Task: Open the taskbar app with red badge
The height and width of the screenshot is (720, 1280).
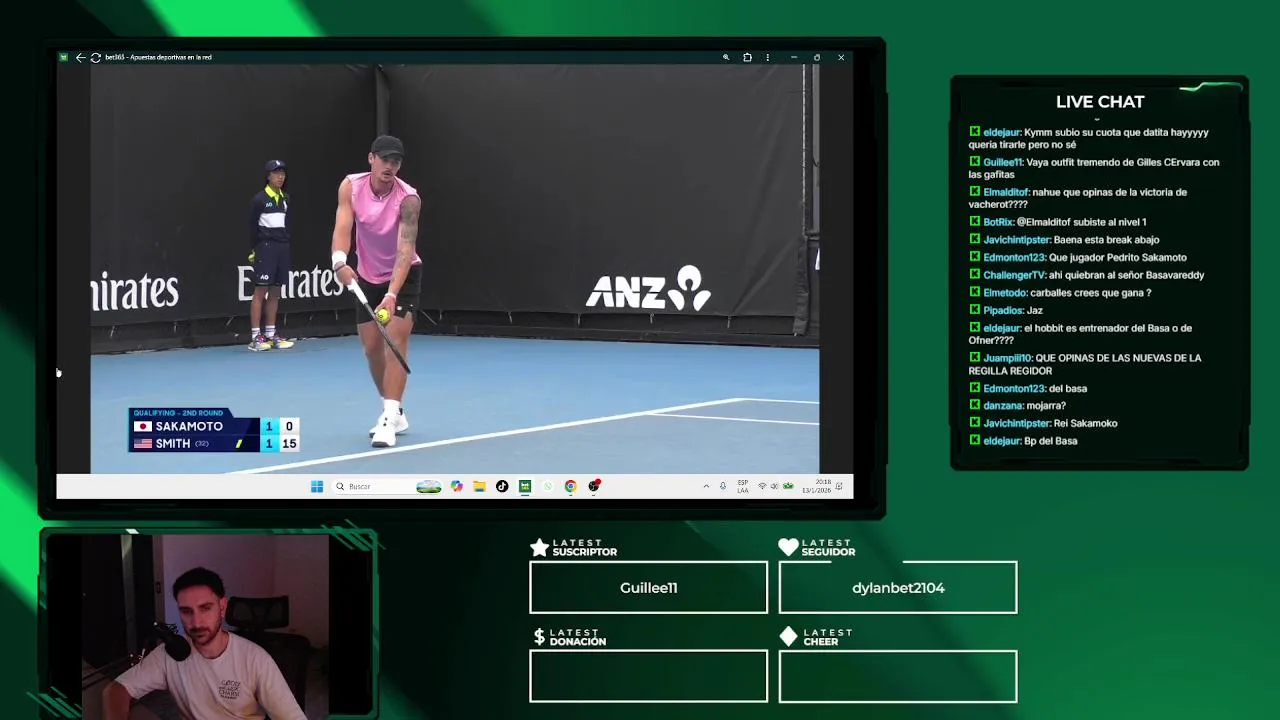Action: coord(594,486)
